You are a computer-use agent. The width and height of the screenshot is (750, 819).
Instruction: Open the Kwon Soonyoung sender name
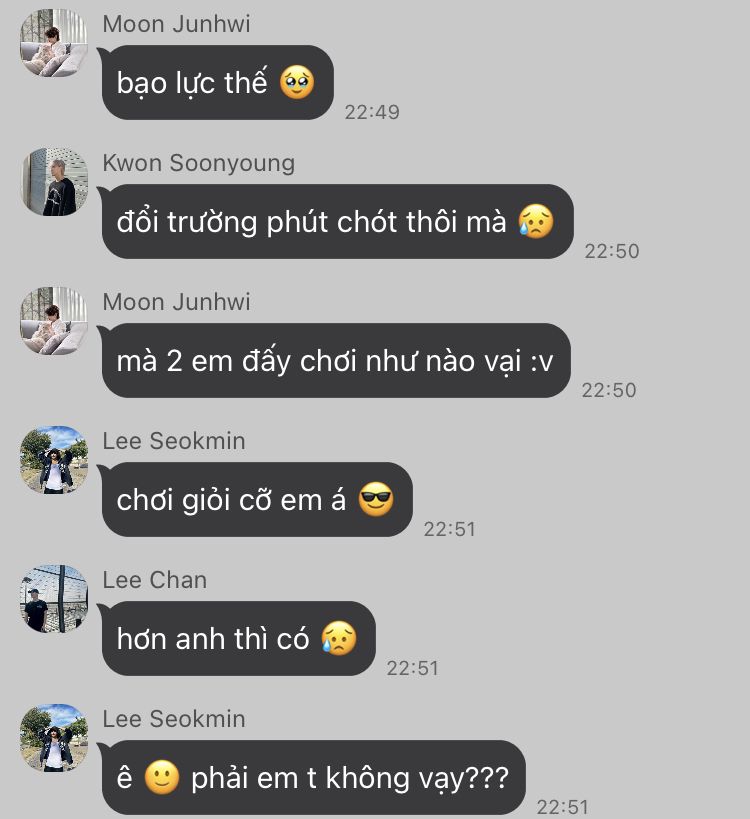pyautogui.click(x=198, y=163)
